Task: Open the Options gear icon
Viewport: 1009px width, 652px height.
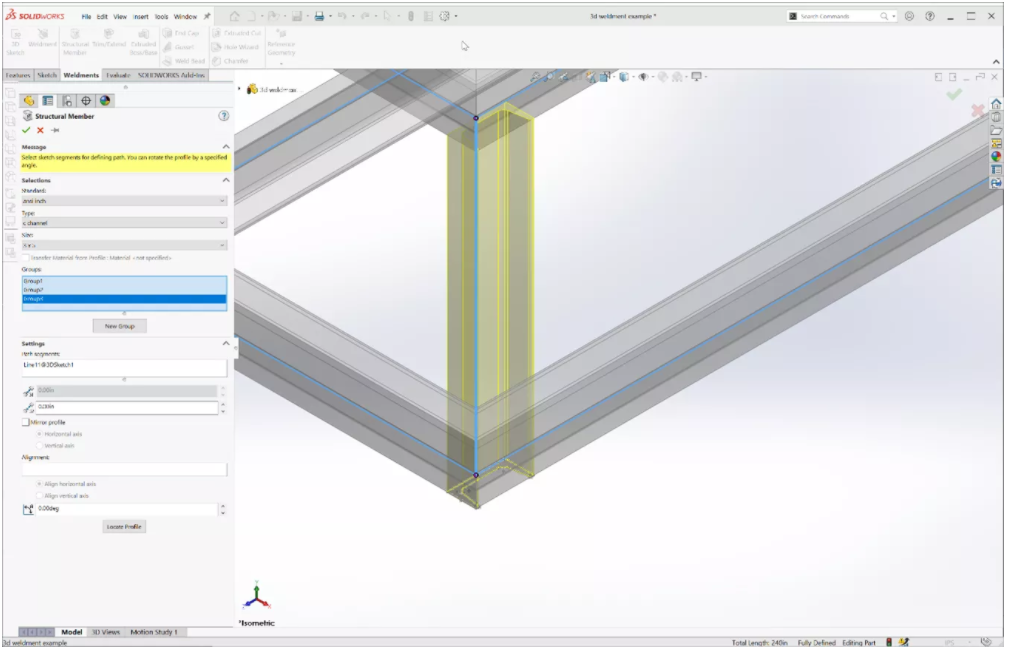Action: click(x=445, y=16)
